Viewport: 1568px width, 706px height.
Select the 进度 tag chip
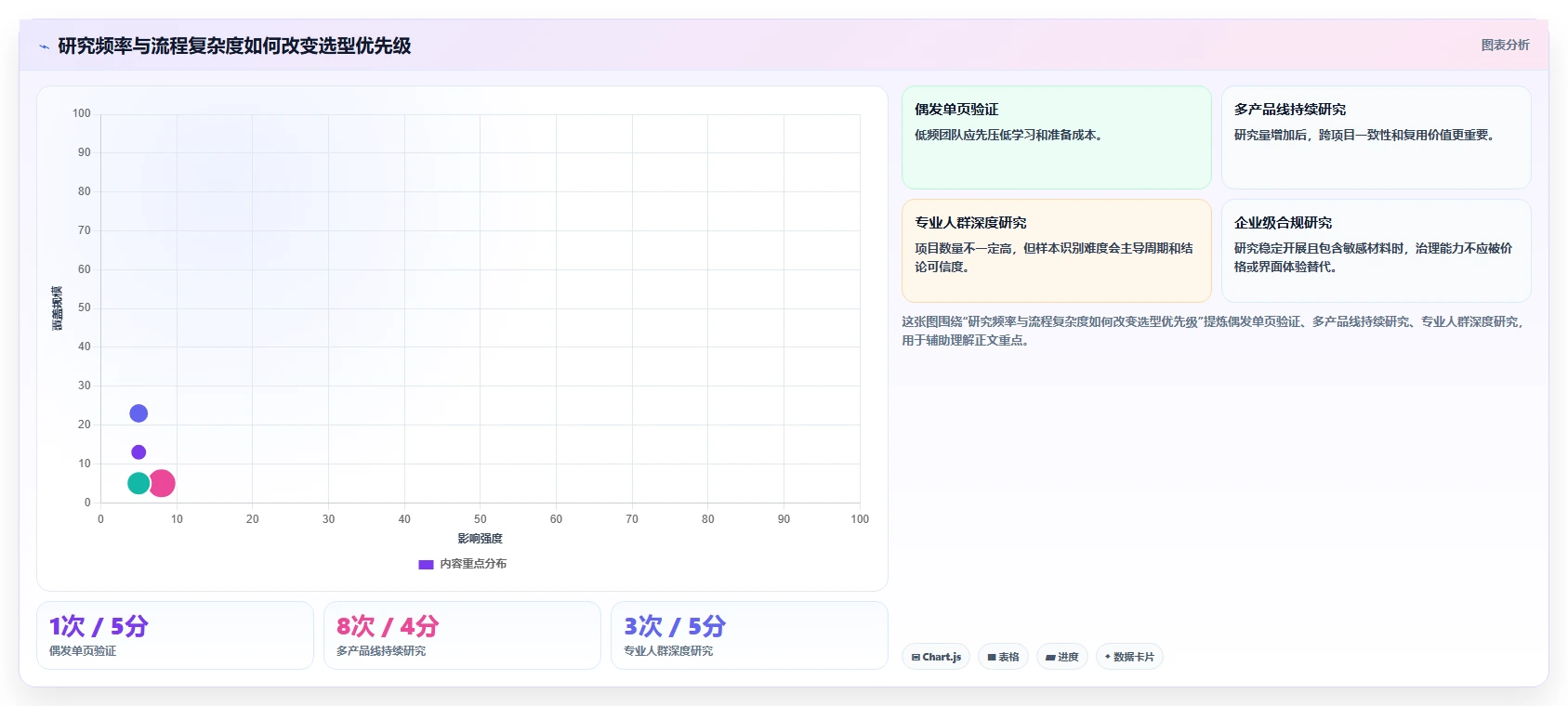(1062, 657)
